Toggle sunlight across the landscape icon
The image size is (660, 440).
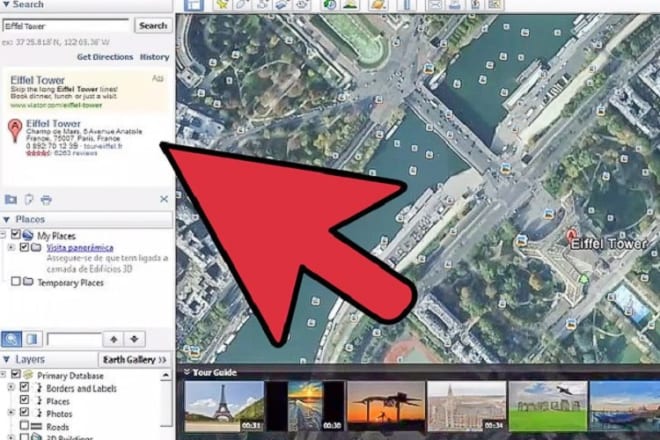click(x=351, y=5)
